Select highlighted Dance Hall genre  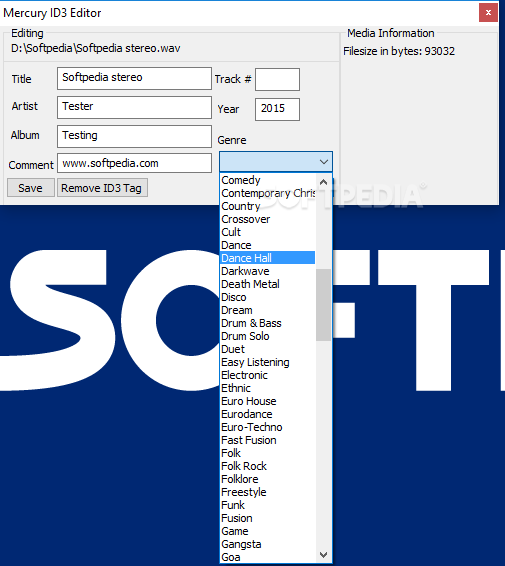(268, 258)
